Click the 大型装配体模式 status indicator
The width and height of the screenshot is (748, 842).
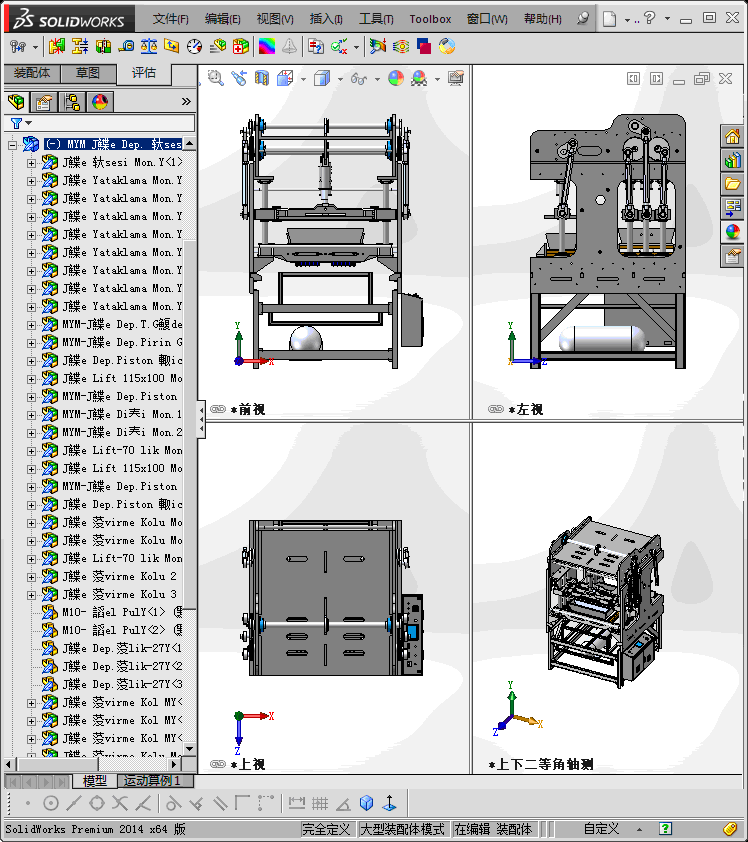click(x=403, y=829)
